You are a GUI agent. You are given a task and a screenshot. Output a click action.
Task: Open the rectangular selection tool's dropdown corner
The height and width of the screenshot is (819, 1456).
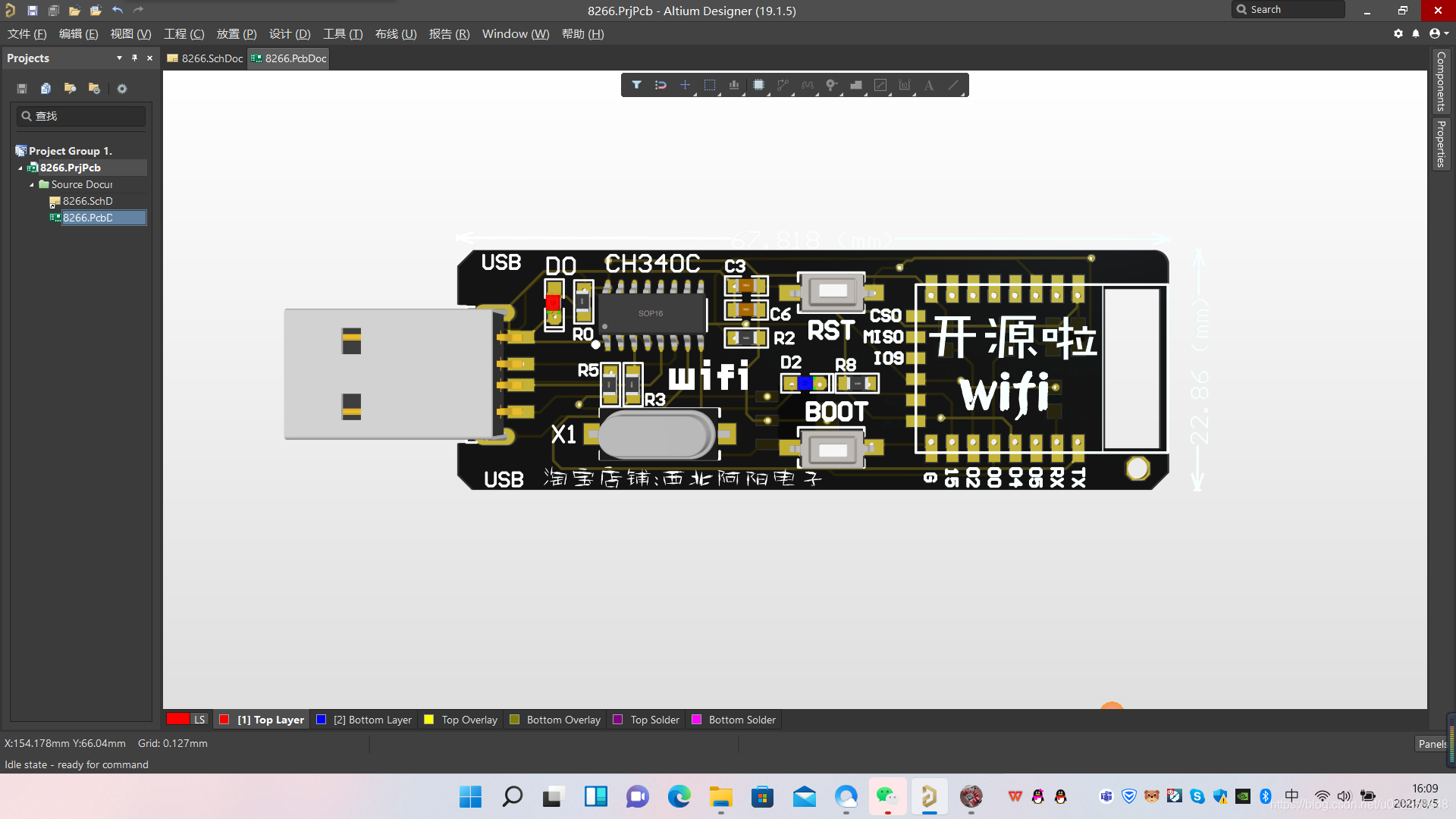[720, 94]
